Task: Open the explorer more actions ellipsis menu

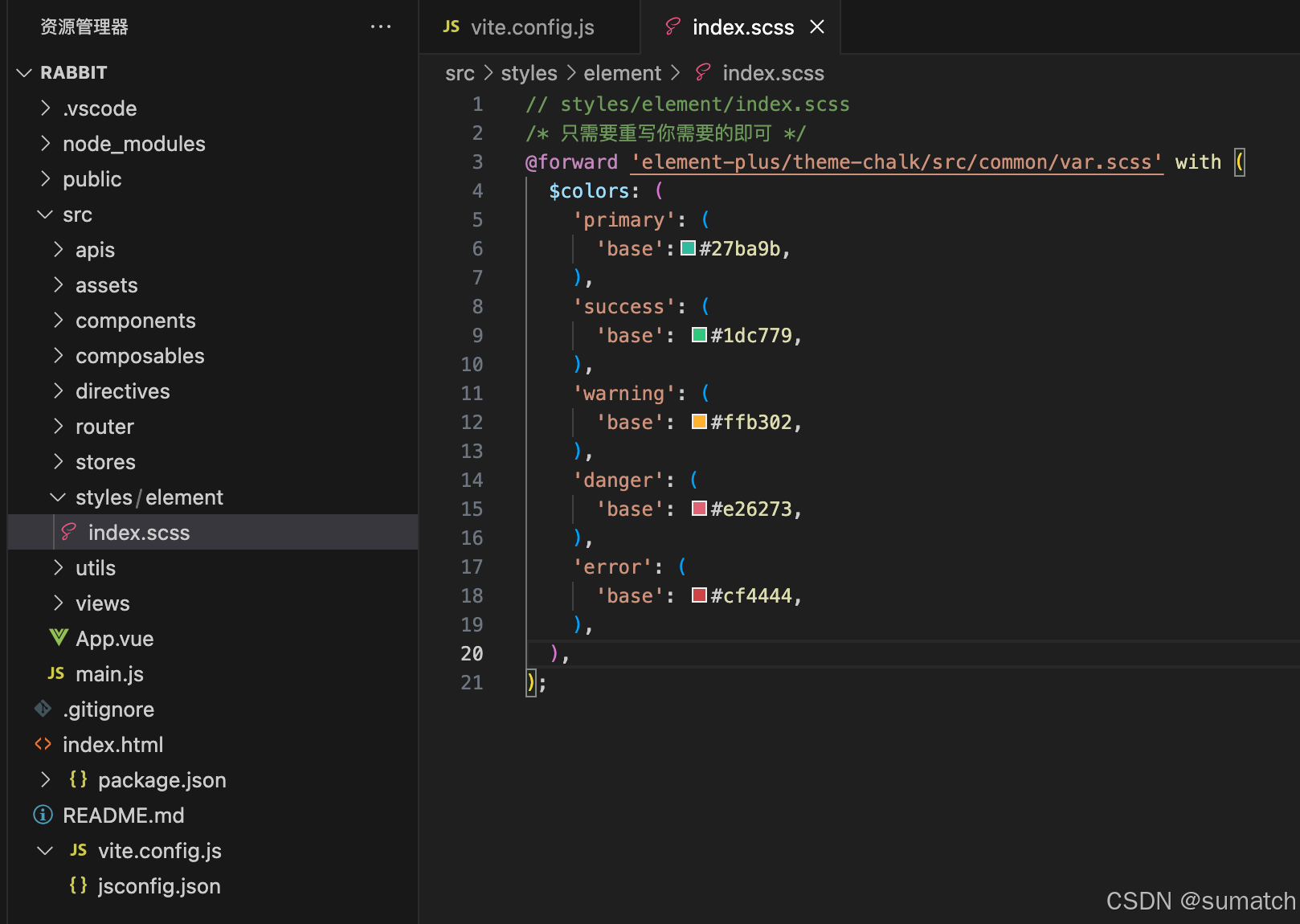Action: tap(381, 27)
